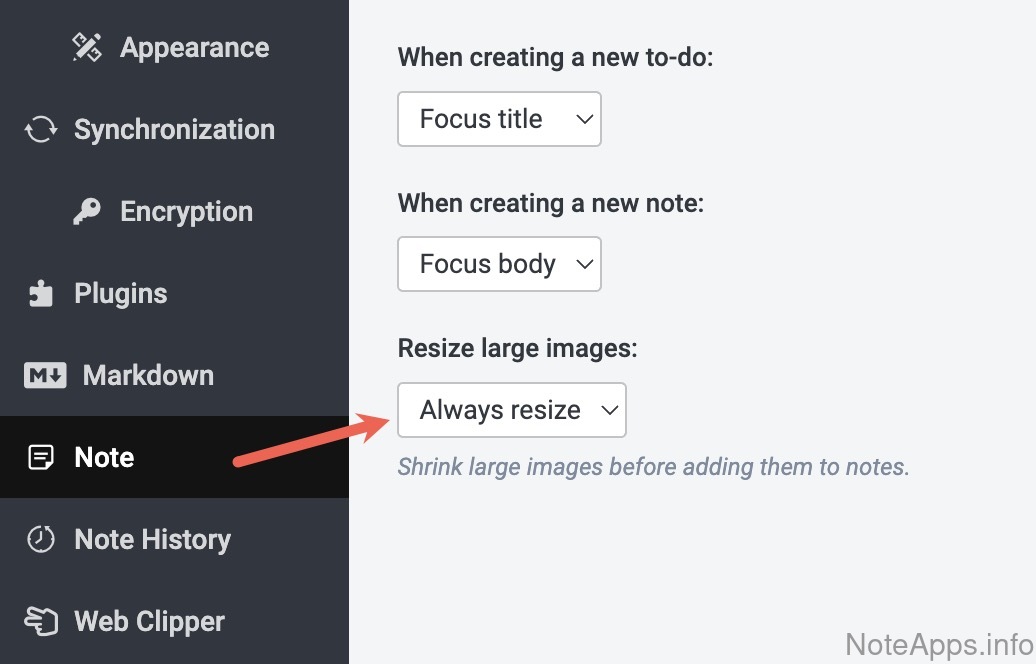Click the "When creating a new note:" label
This screenshot has width=1036, height=664.
click(551, 203)
